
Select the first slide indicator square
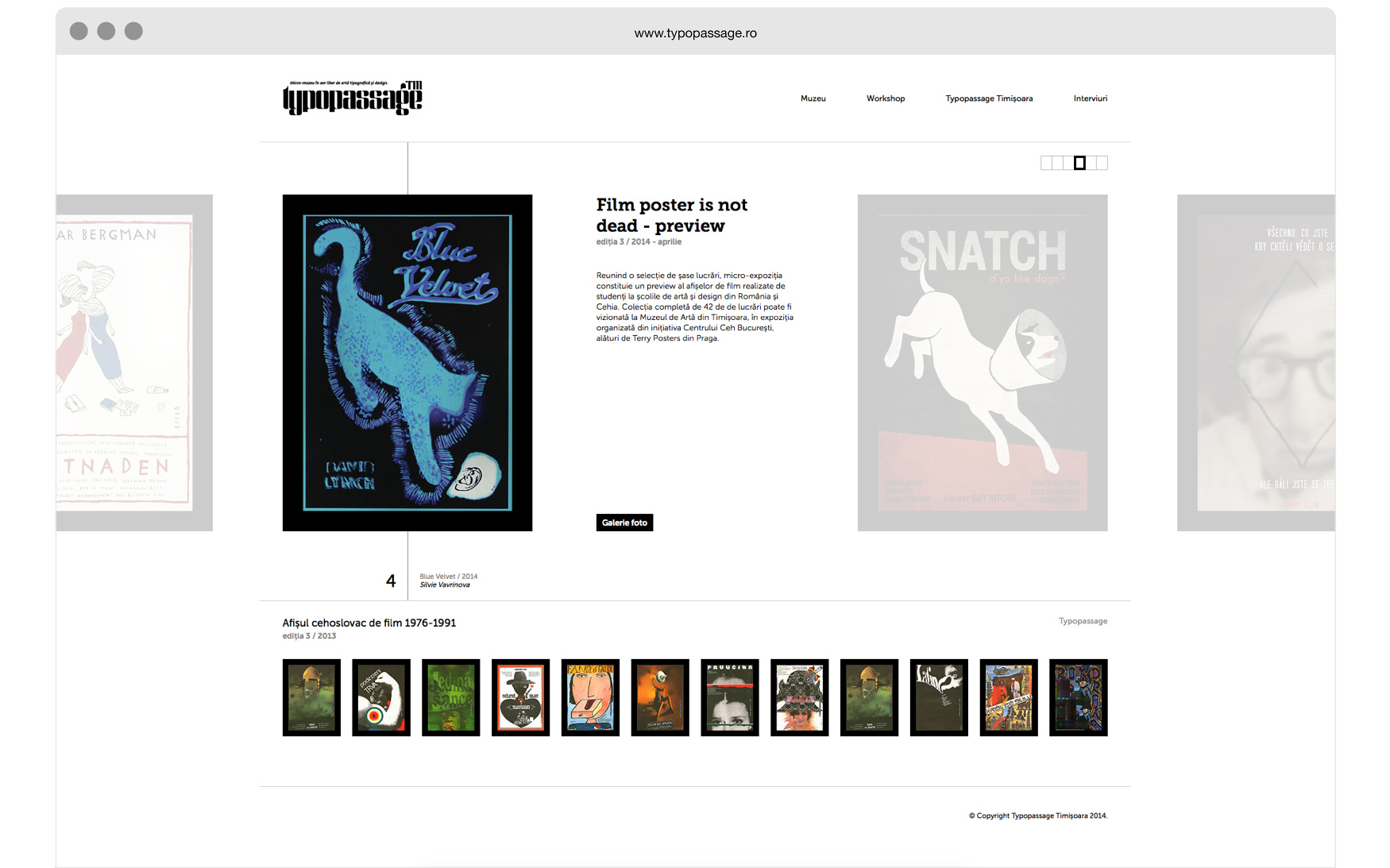click(1046, 163)
